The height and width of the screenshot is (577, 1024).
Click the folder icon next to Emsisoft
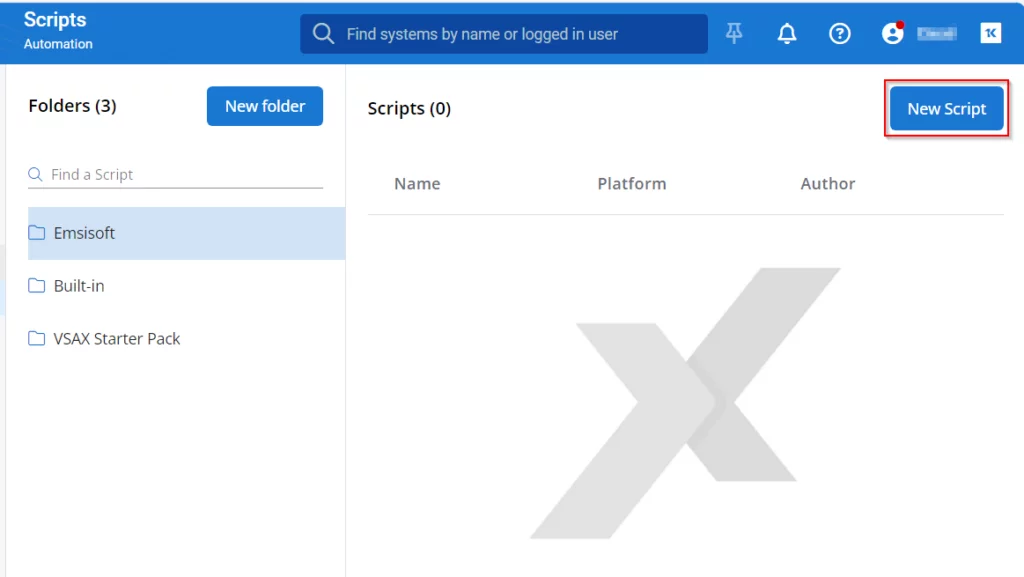pyautogui.click(x=37, y=233)
